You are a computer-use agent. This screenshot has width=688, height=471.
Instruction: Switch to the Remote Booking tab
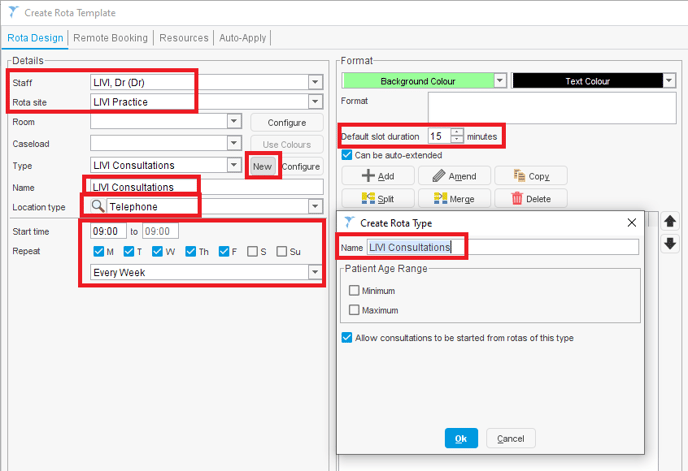tap(110, 38)
